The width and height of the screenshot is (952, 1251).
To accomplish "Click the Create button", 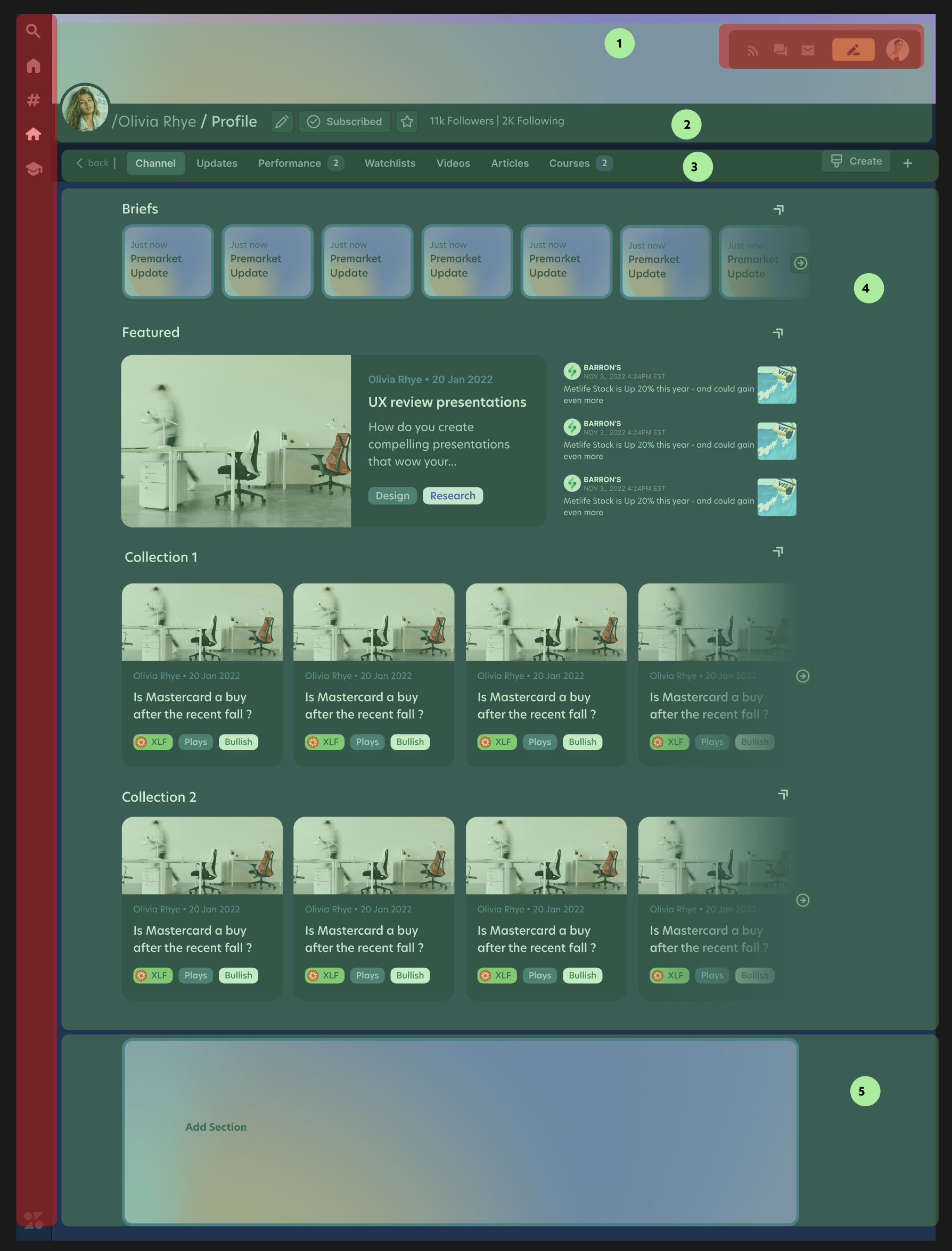I will 856,161.
